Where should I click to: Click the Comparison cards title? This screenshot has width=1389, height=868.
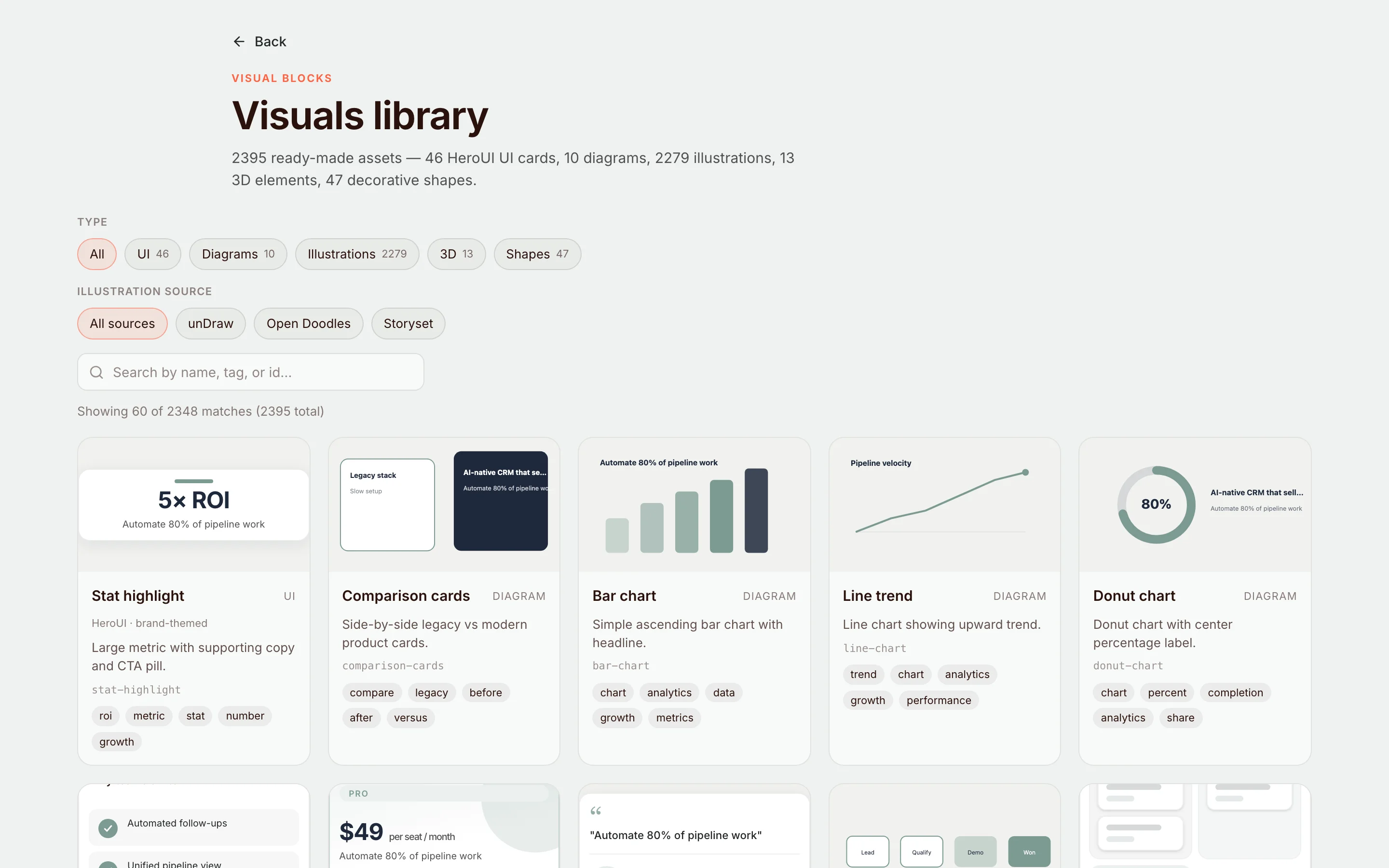(406, 596)
